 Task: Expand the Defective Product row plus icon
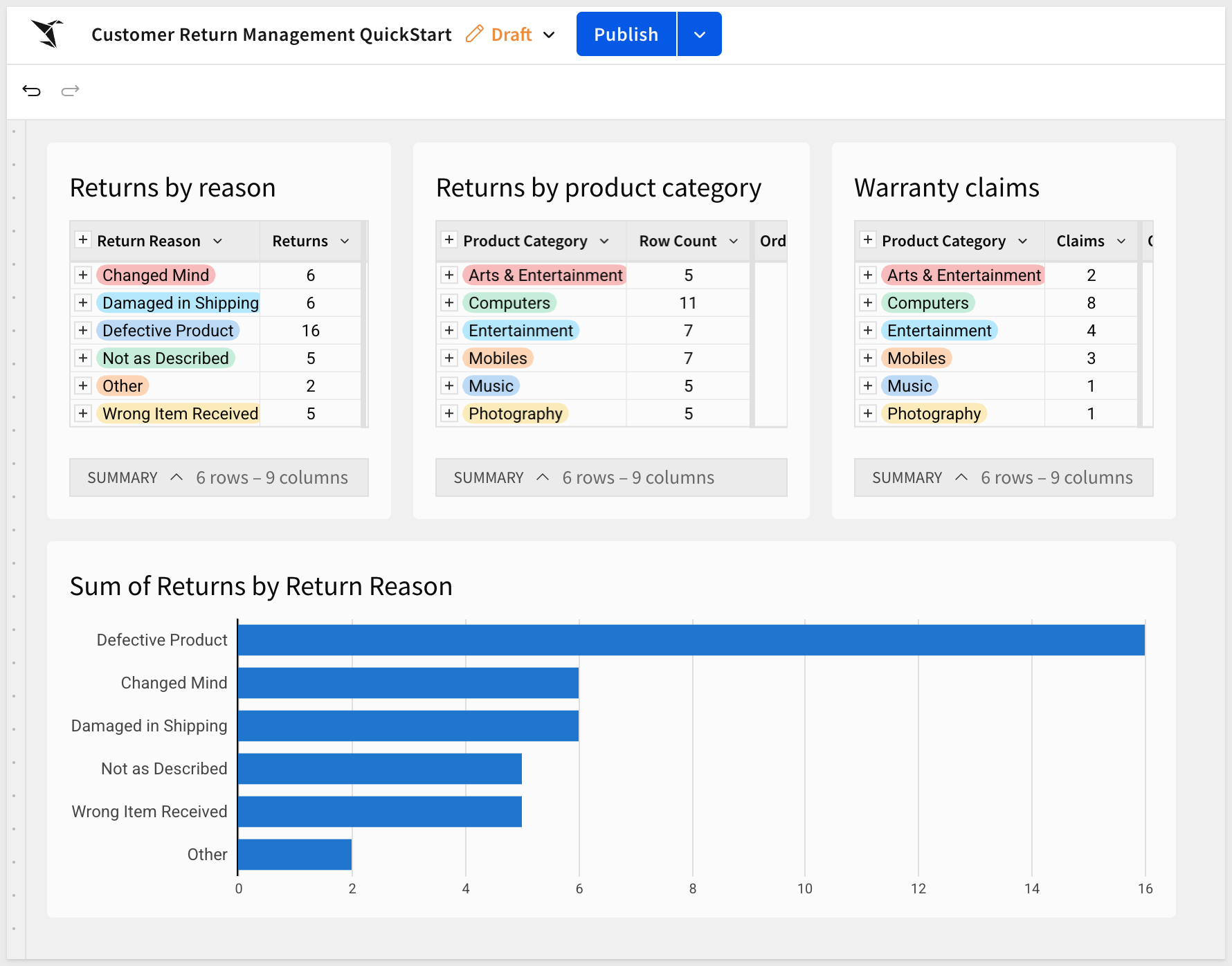coord(83,331)
